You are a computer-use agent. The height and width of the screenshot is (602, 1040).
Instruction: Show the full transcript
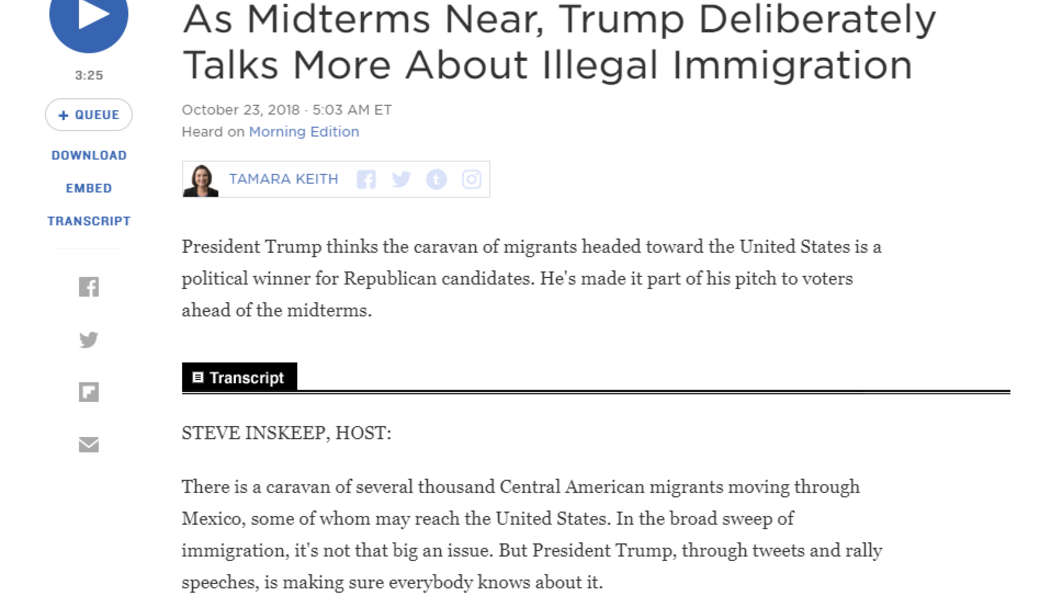tap(88, 221)
